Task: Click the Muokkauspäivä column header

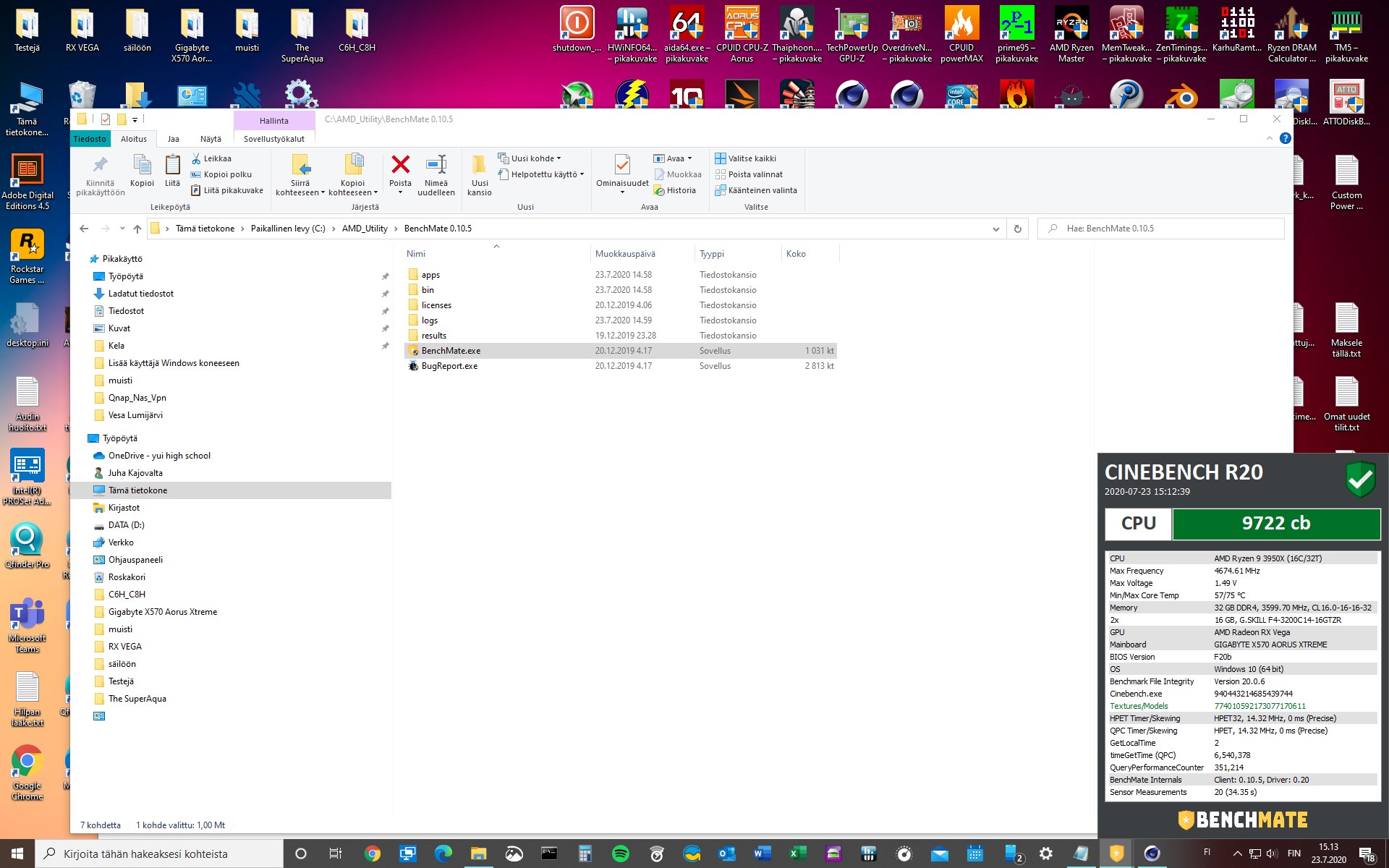Action: [642, 254]
